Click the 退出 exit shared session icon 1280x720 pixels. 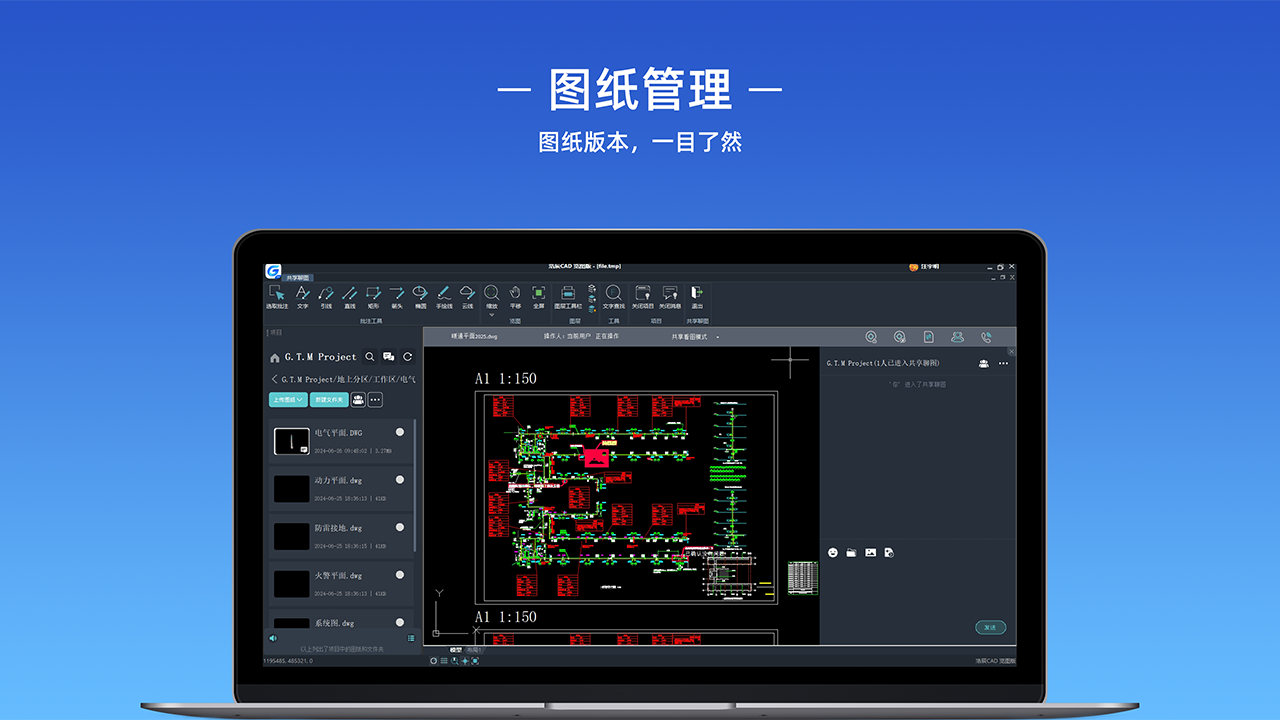[x=697, y=293]
